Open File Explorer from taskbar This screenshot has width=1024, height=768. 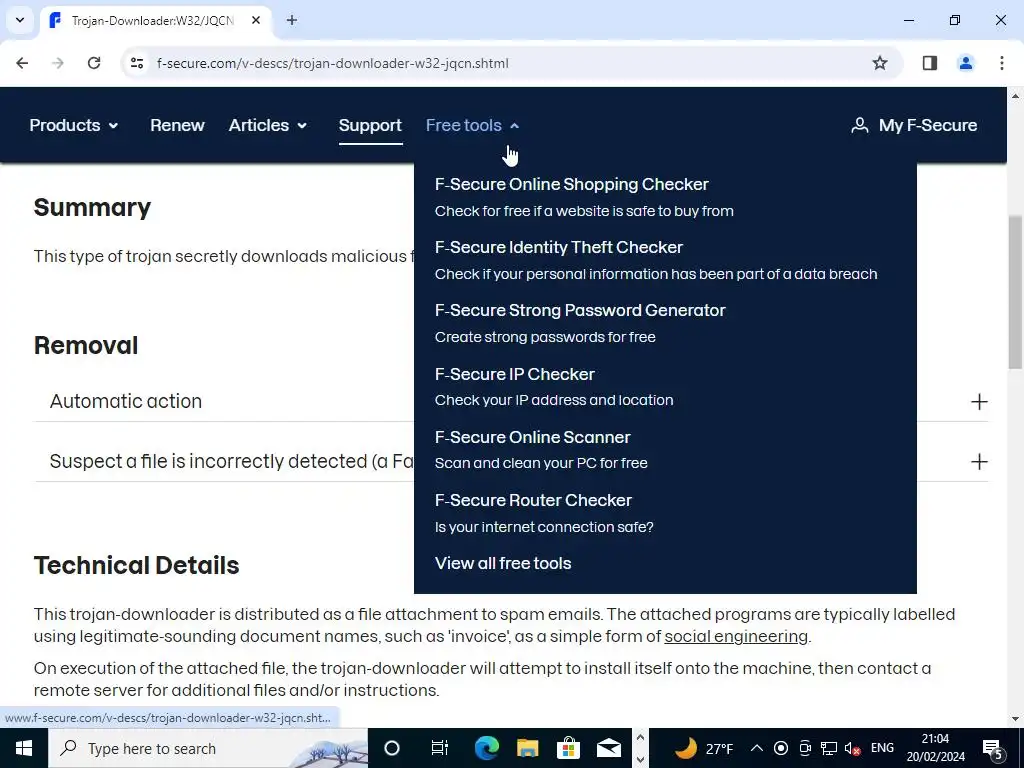pos(528,748)
